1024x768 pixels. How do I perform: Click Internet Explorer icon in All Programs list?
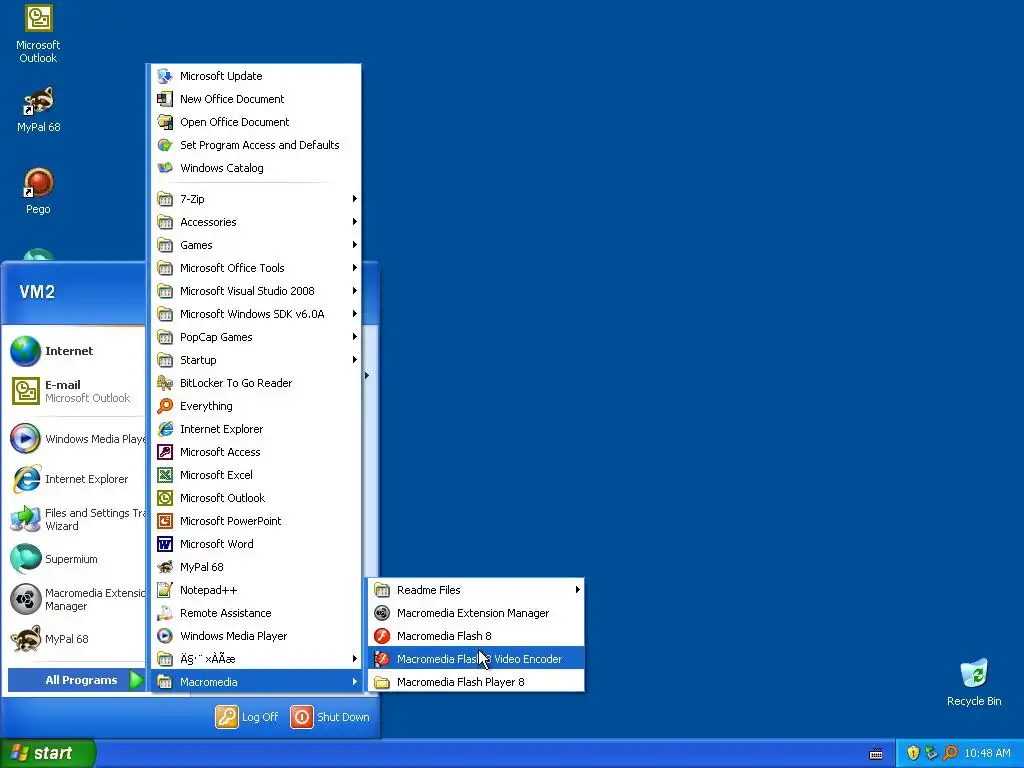[165, 429]
